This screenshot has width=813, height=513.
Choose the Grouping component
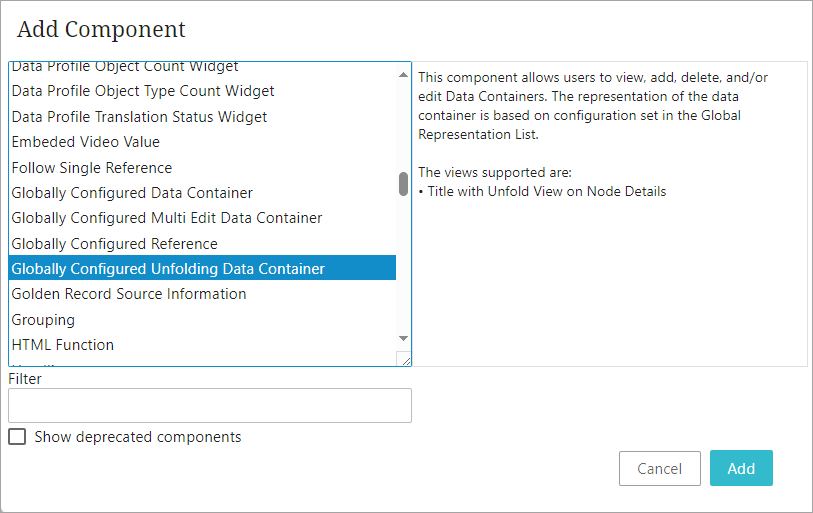pos(43,320)
